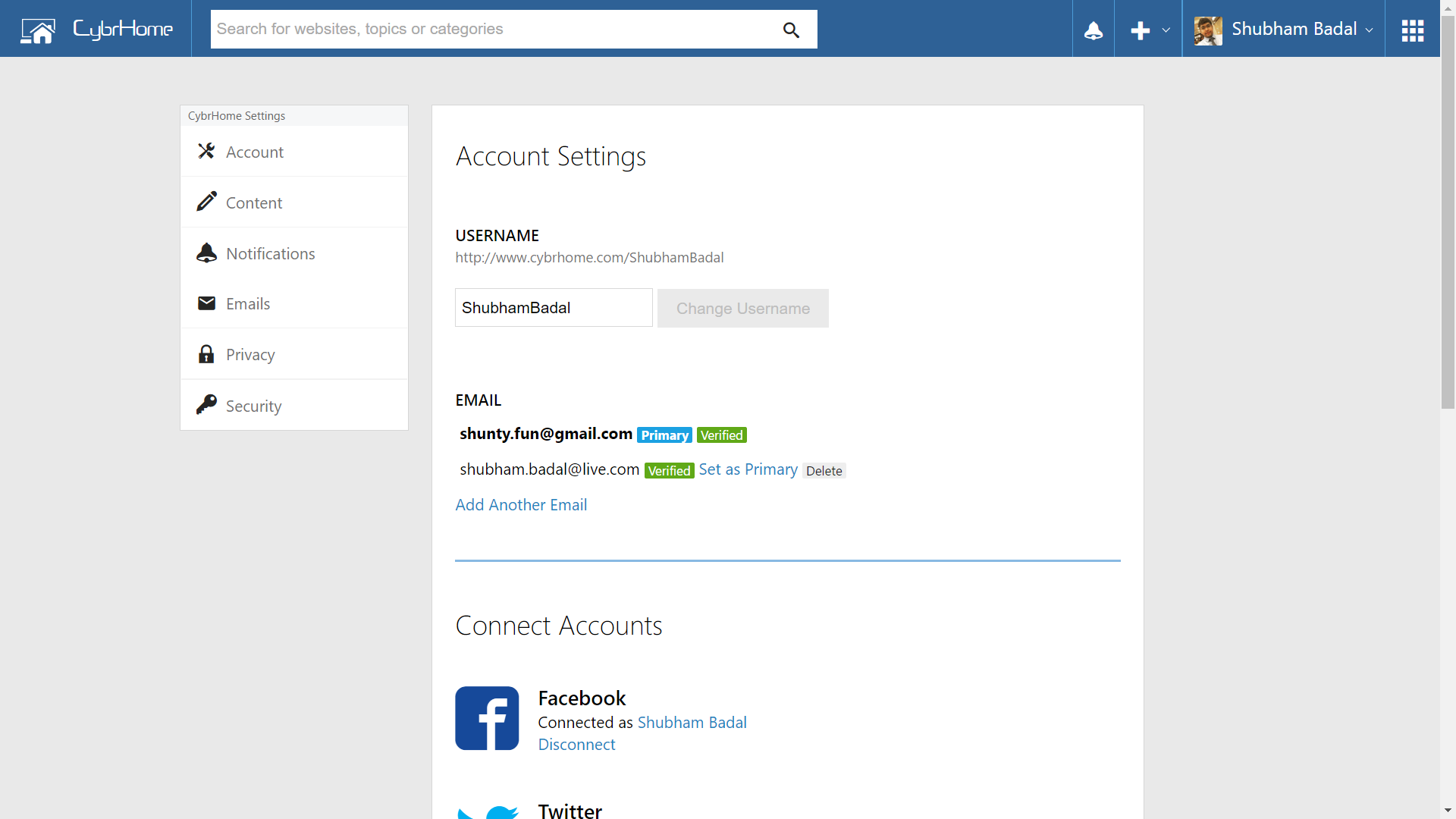
Task: Click the Twitter bird icon
Action: 488,812
